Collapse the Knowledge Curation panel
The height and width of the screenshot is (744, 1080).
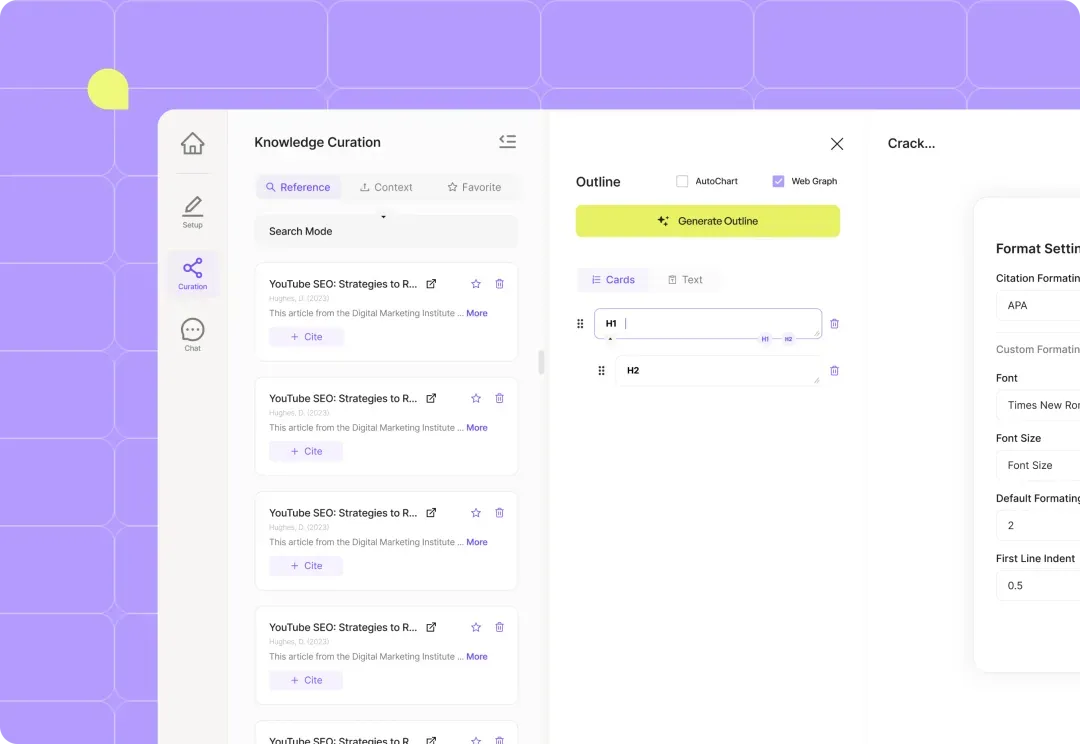[x=507, y=142]
